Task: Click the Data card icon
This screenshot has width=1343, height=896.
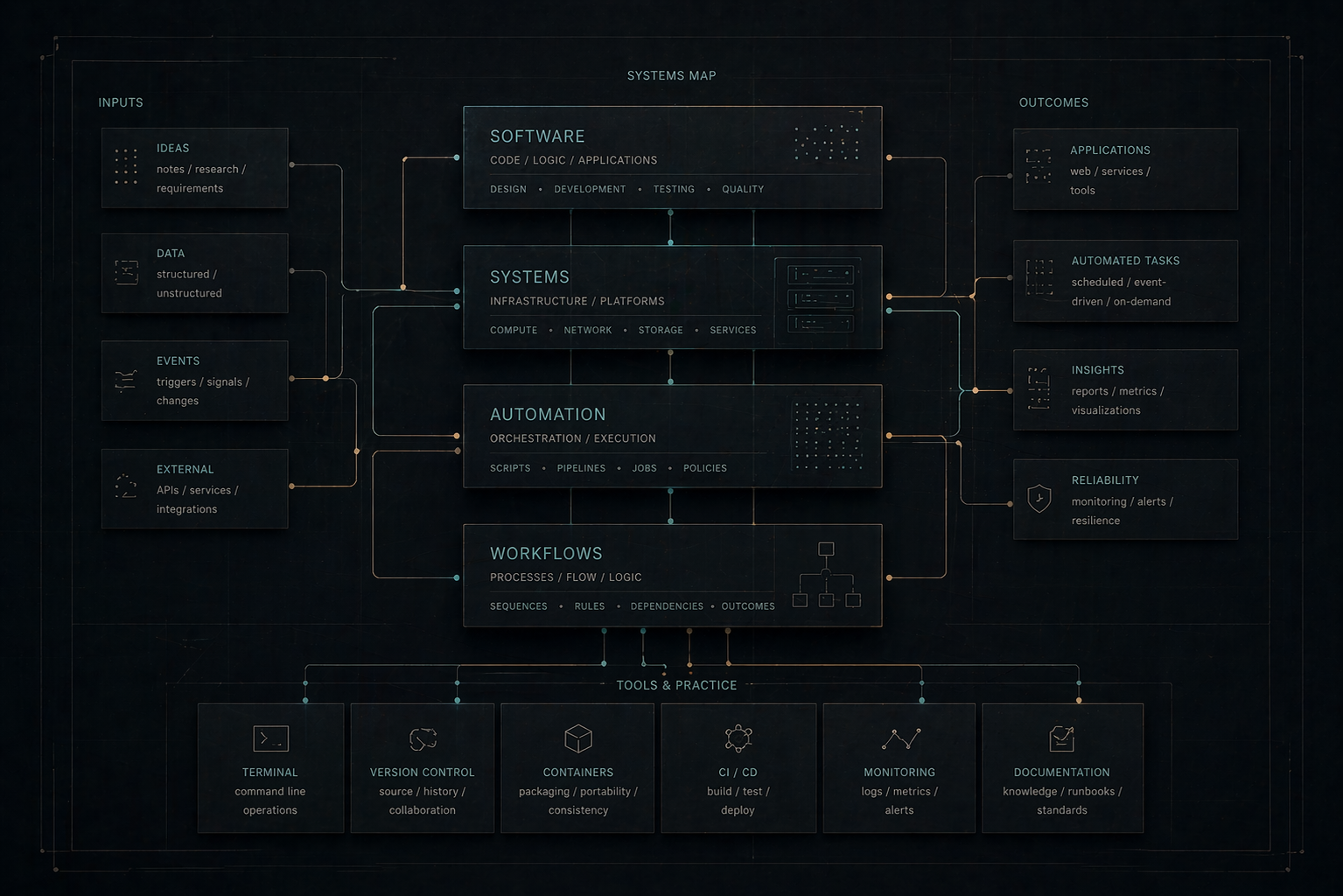Action: [126, 272]
